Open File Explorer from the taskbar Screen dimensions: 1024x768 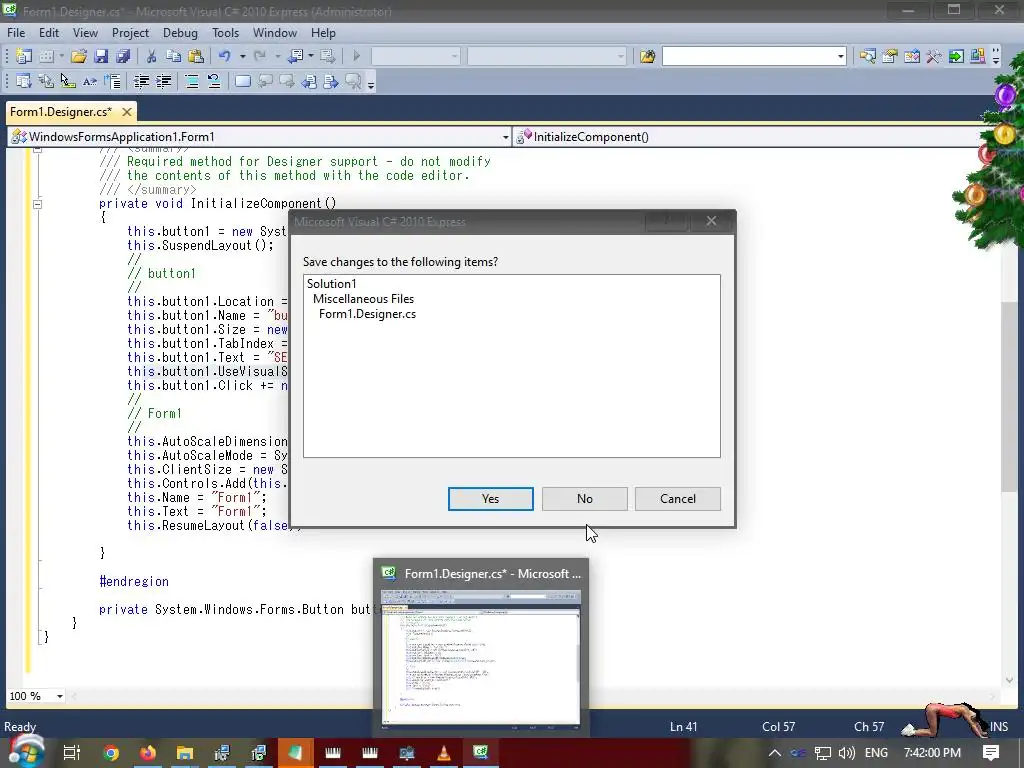tap(185, 752)
